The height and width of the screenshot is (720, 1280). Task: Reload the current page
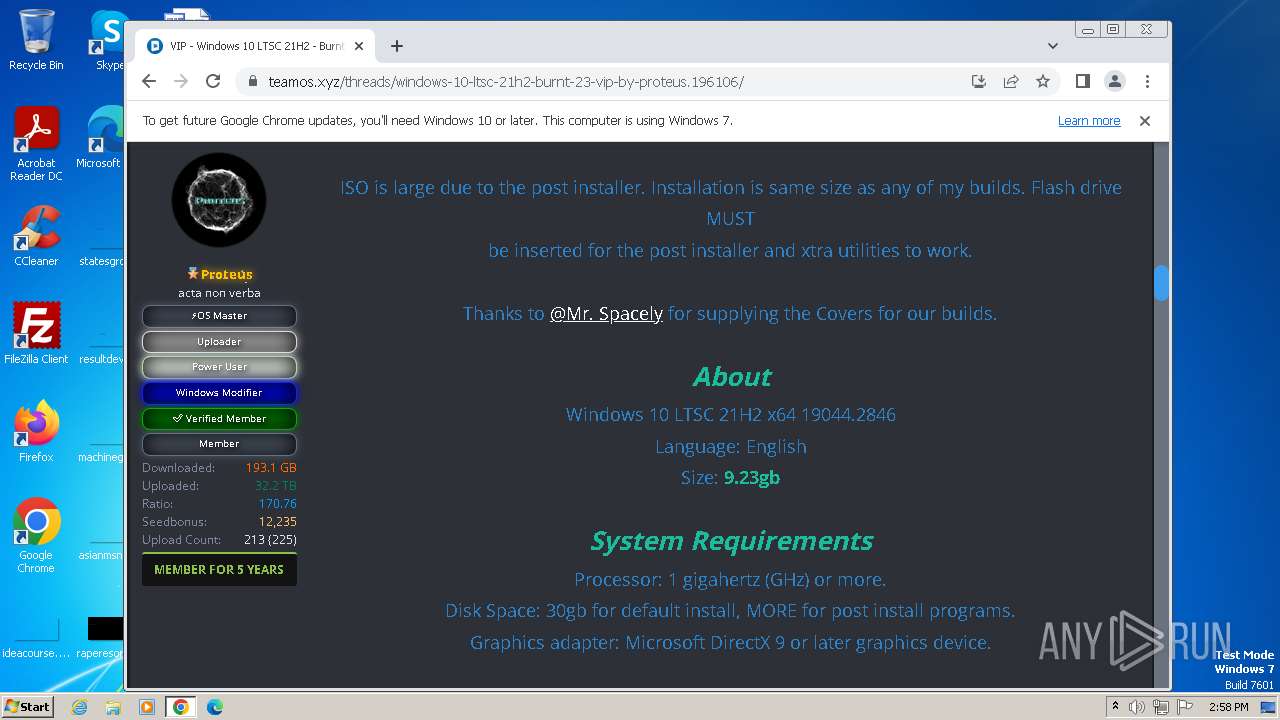[x=213, y=82]
